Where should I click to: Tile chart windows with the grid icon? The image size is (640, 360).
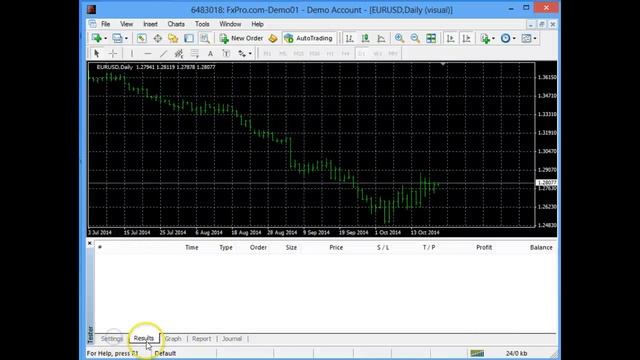431,38
